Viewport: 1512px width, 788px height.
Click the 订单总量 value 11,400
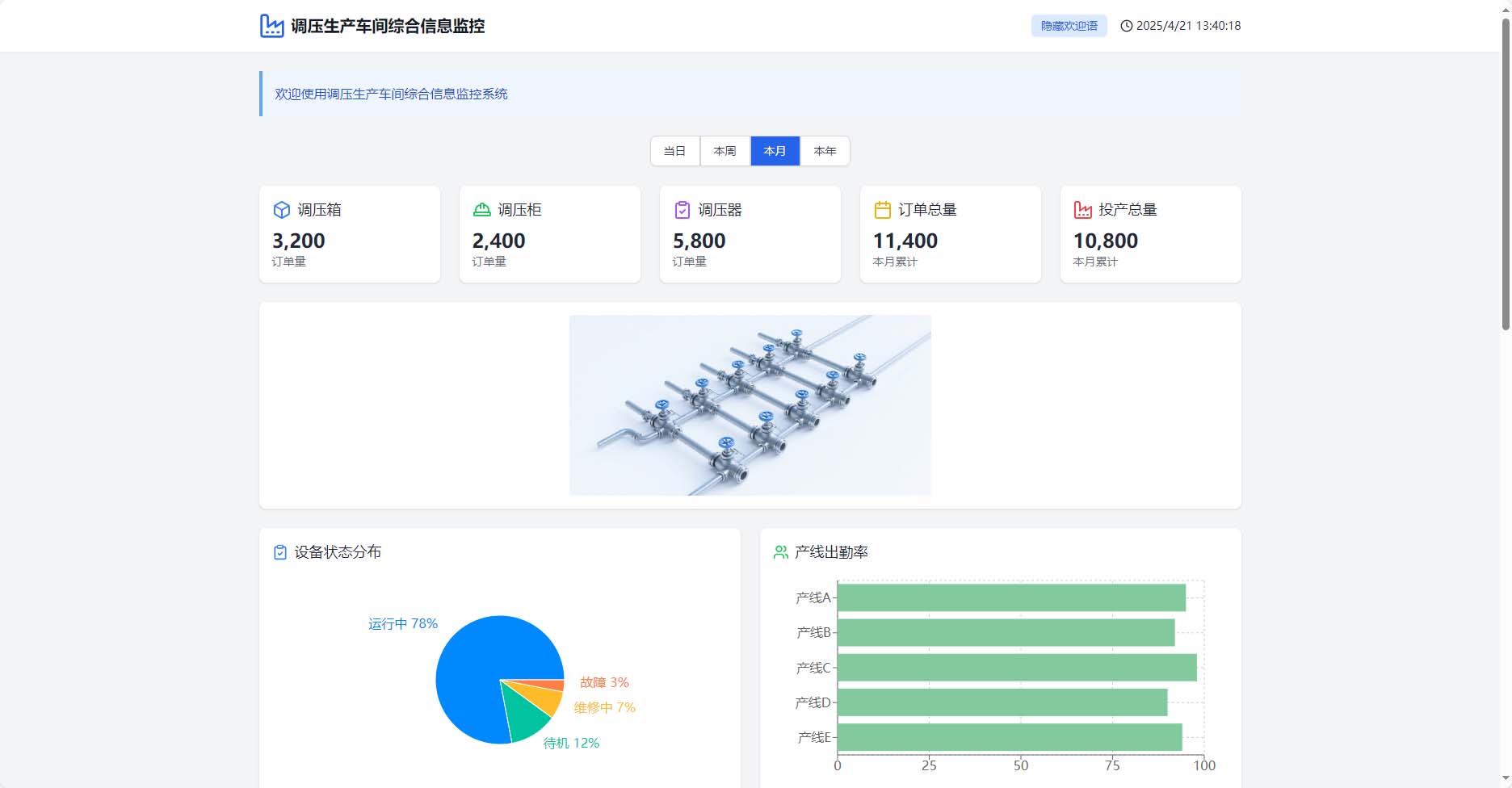point(905,241)
